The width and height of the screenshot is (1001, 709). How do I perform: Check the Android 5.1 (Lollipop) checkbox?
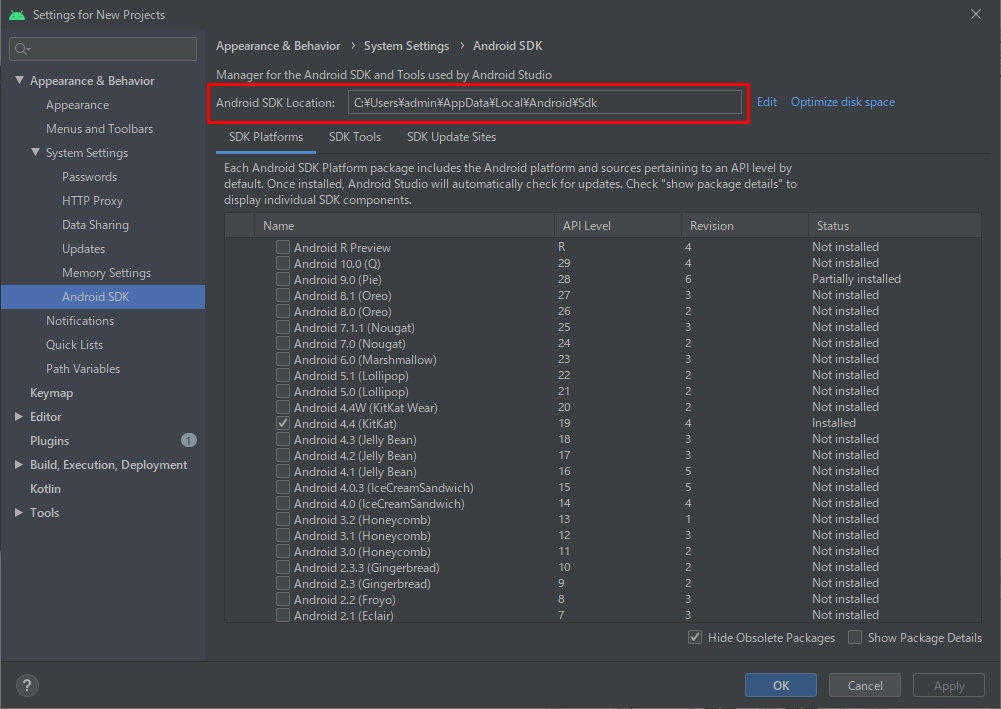point(283,375)
